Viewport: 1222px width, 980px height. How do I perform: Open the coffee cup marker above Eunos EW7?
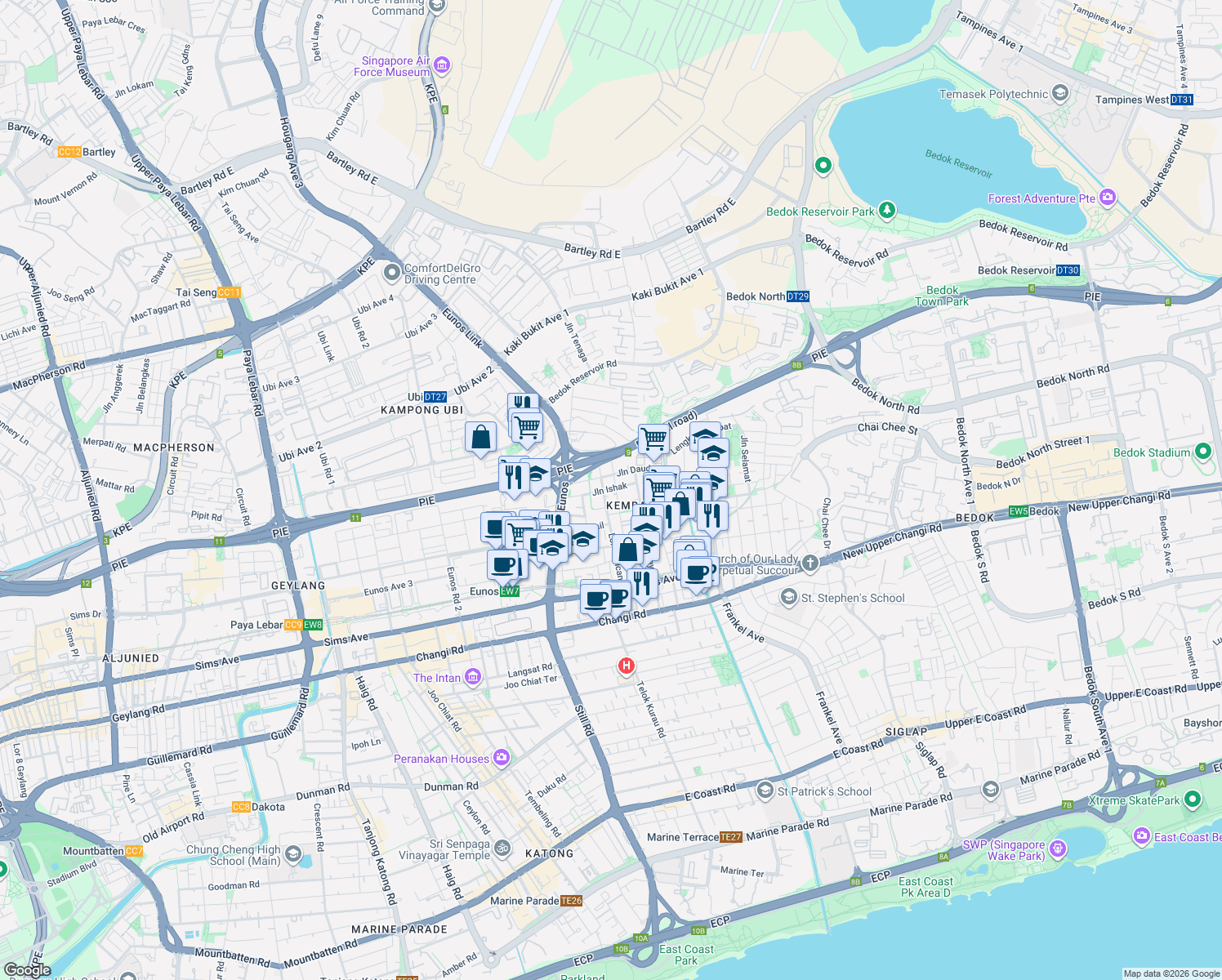click(503, 565)
